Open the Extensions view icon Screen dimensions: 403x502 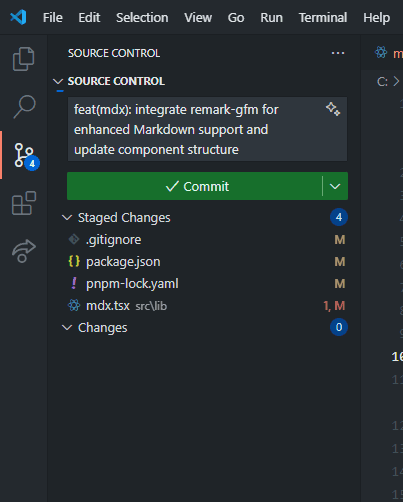pos(24,203)
